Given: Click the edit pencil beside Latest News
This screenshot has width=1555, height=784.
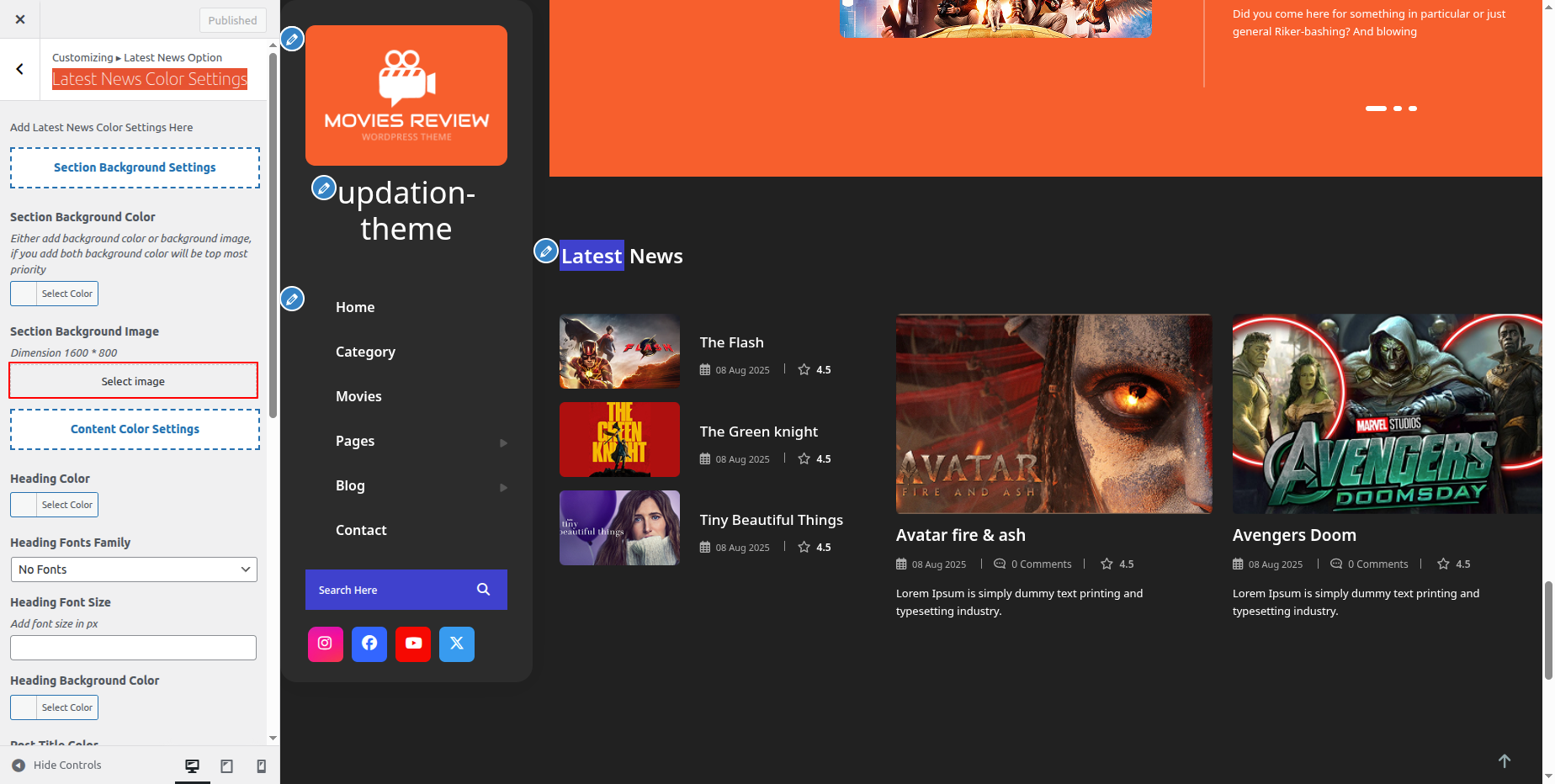Looking at the screenshot, I should click(x=546, y=251).
